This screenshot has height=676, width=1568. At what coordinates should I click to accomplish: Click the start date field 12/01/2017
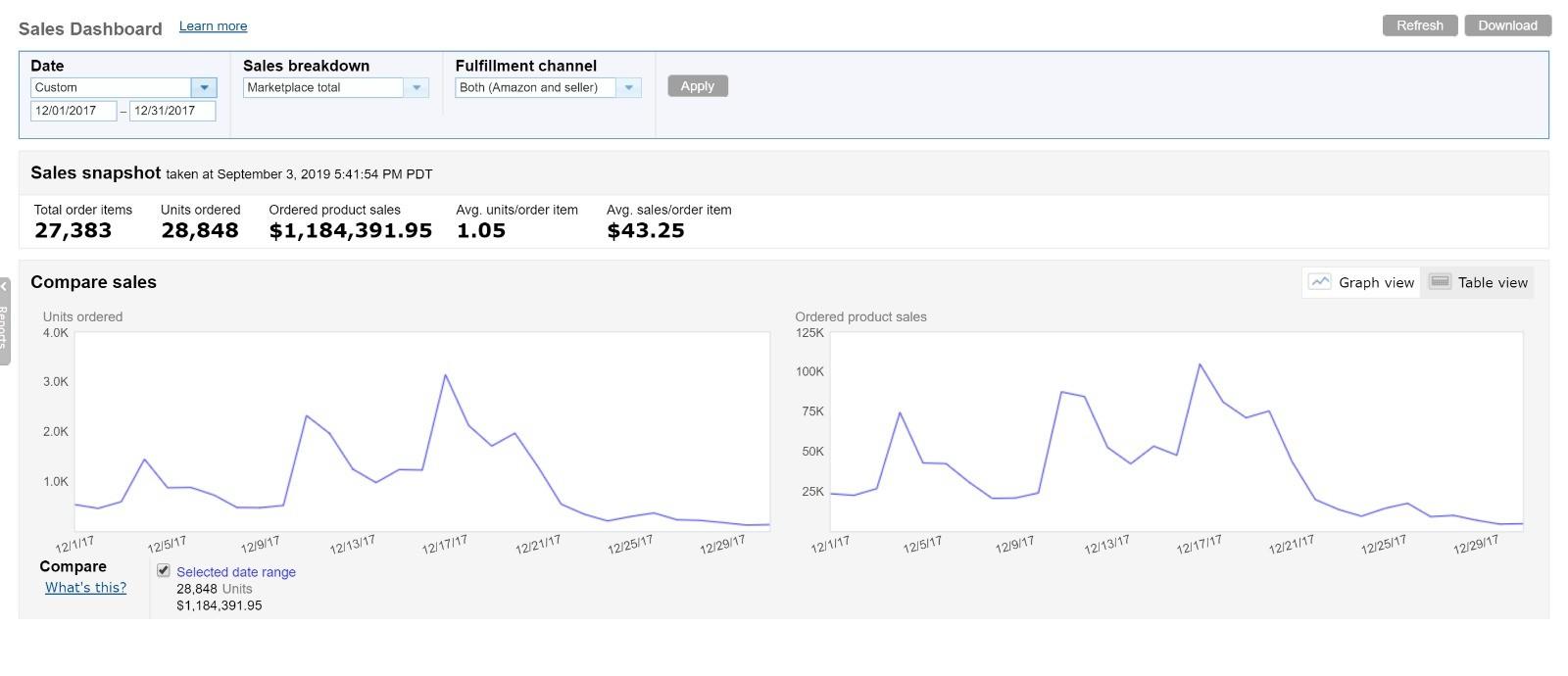73,111
